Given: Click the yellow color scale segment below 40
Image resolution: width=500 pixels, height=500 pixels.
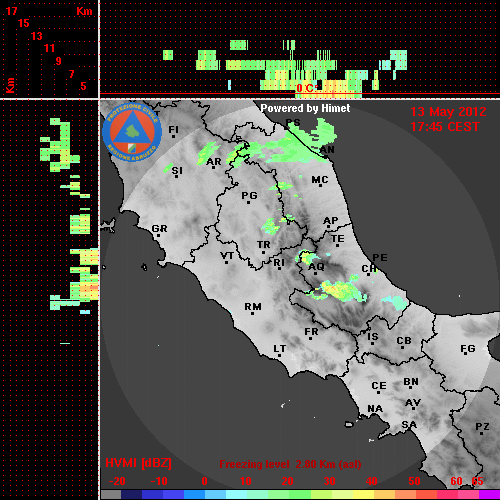Looking at the screenshot, I should click(x=363, y=494).
